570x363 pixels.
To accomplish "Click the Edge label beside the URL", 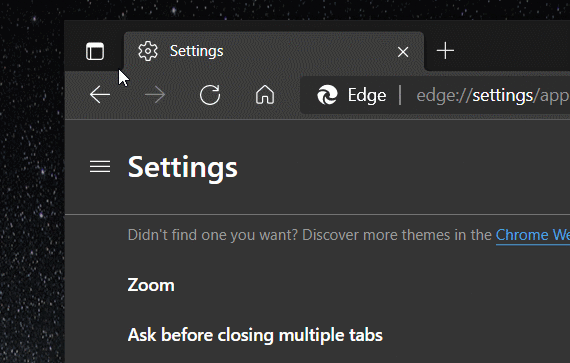I will tap(367, 95).
